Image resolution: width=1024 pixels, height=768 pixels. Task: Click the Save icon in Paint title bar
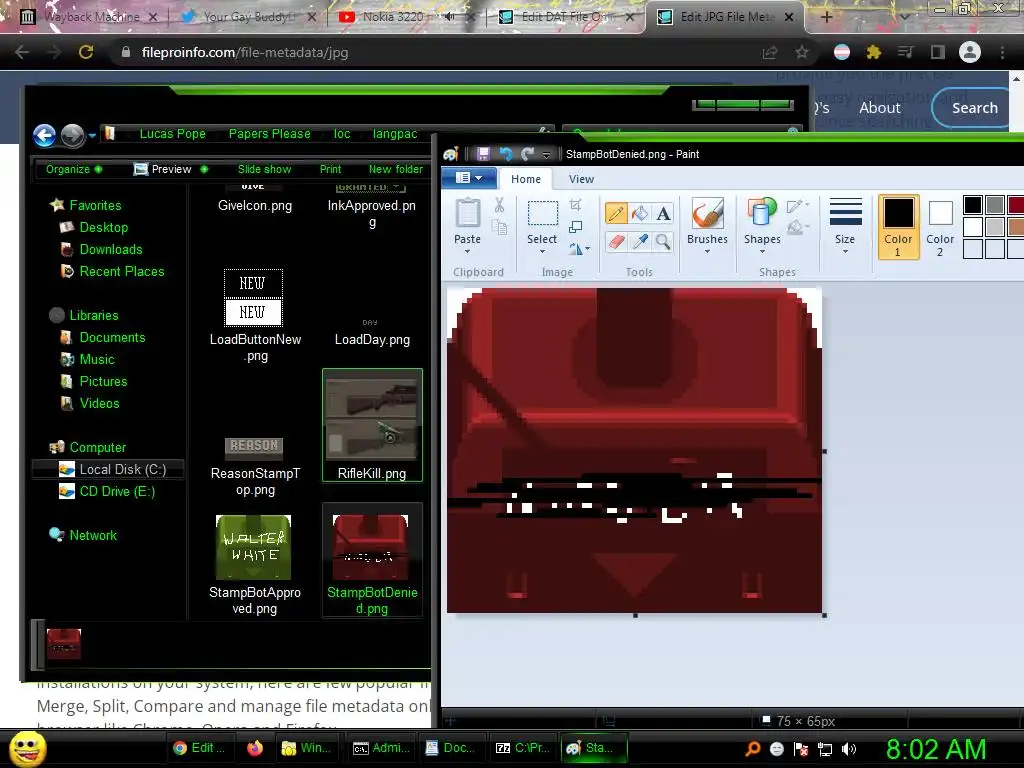click(483, 154)
